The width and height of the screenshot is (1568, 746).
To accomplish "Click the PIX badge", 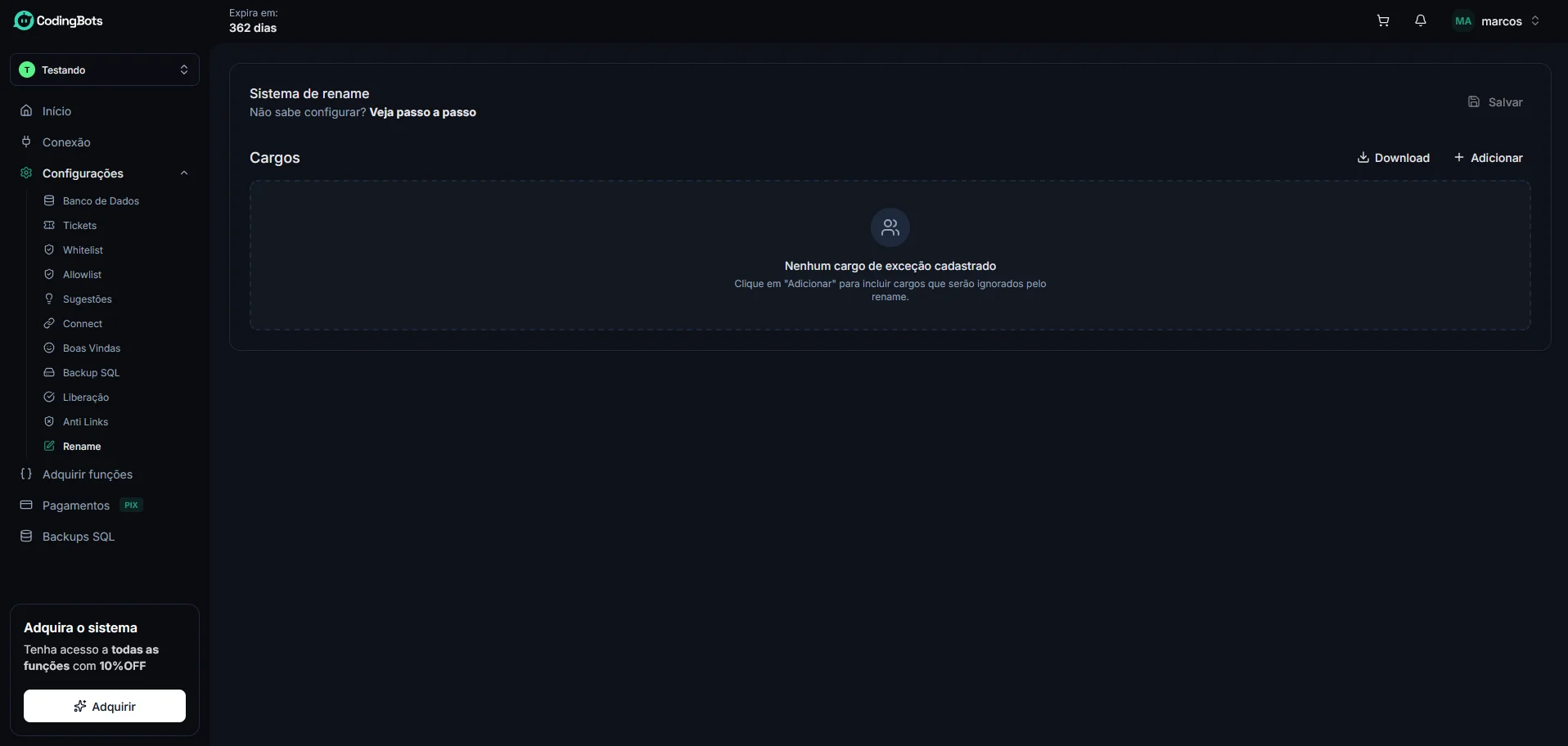I will [x=131, y=505].
